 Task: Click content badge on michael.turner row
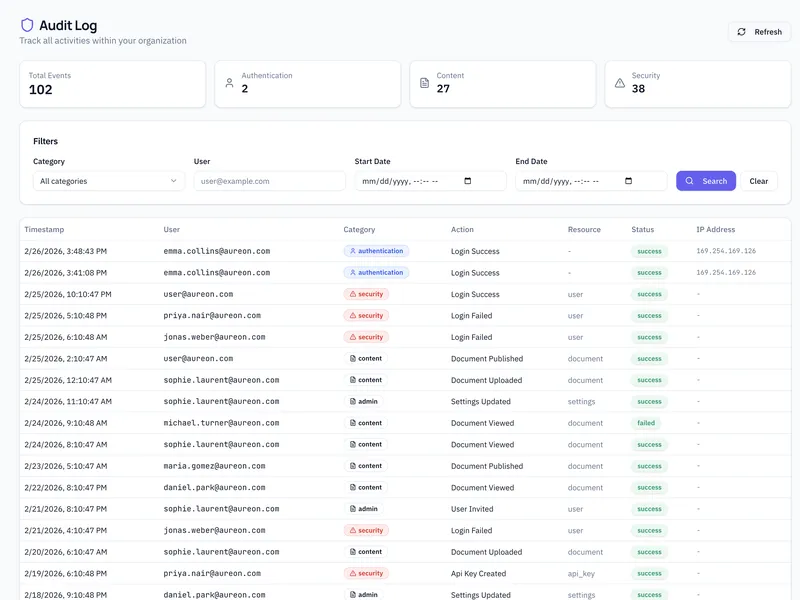(365, 423)
